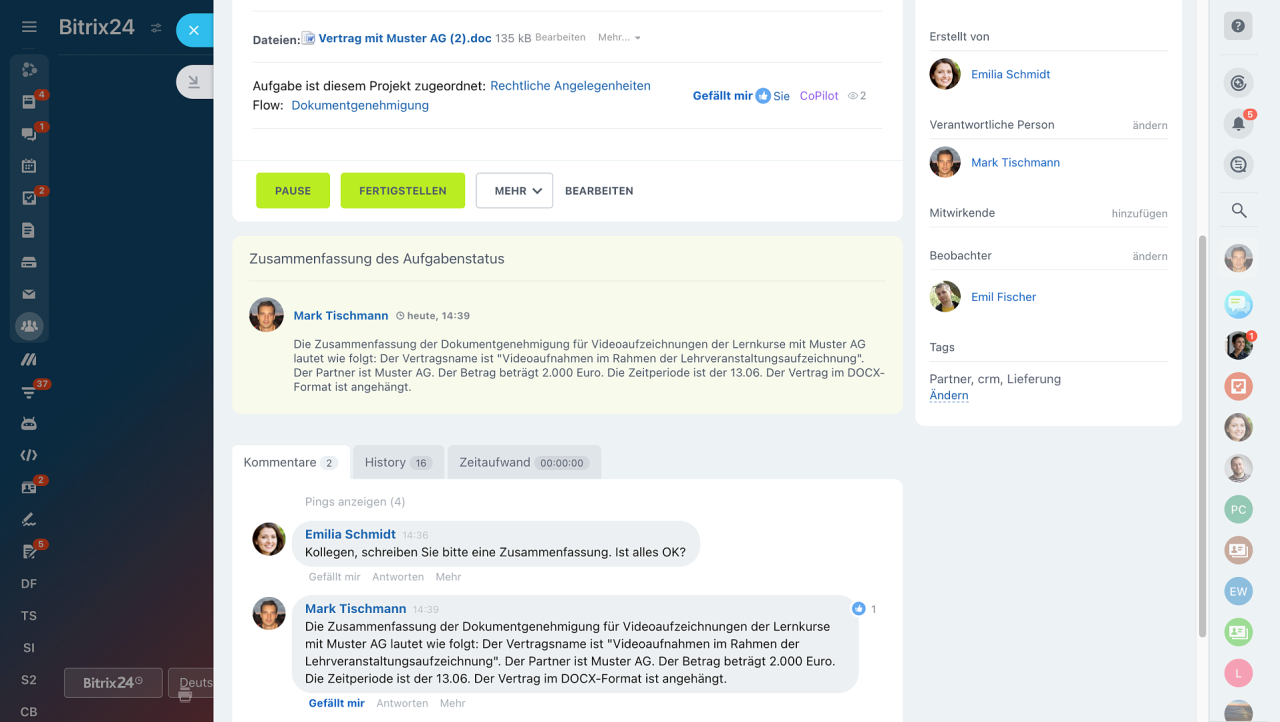Click the FERTIGSTELLEN button
Image resolution: width=1280 pixels, height=722 pixels.
(402, 190)
